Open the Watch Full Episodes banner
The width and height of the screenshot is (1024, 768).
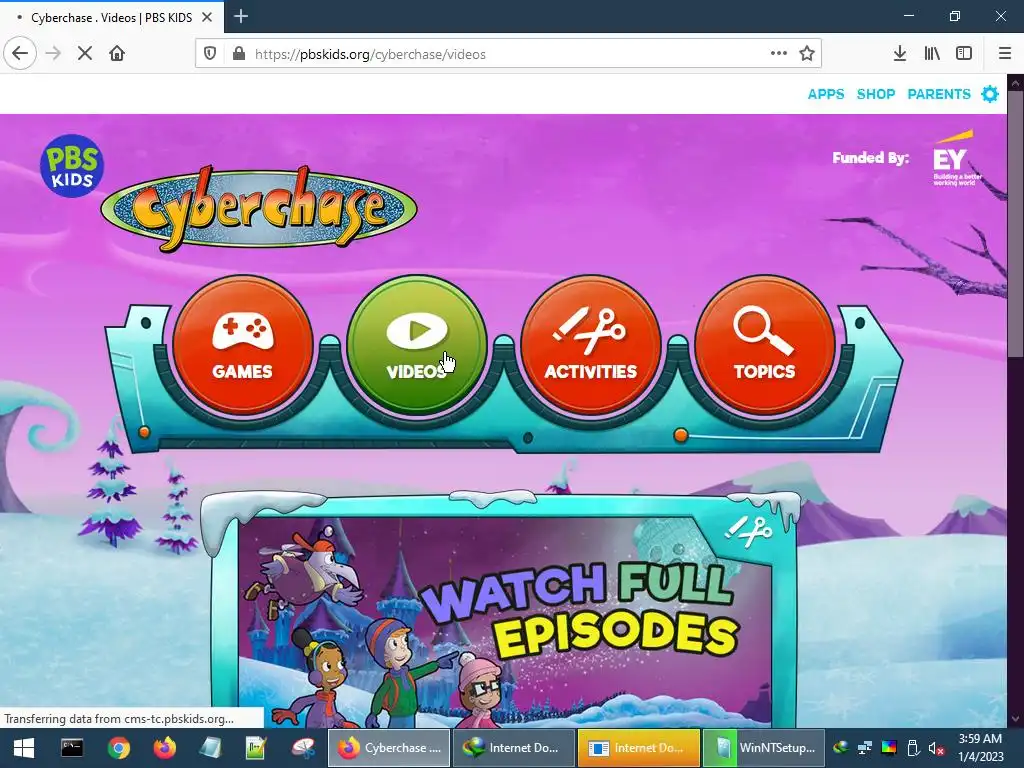click(504, 620)
